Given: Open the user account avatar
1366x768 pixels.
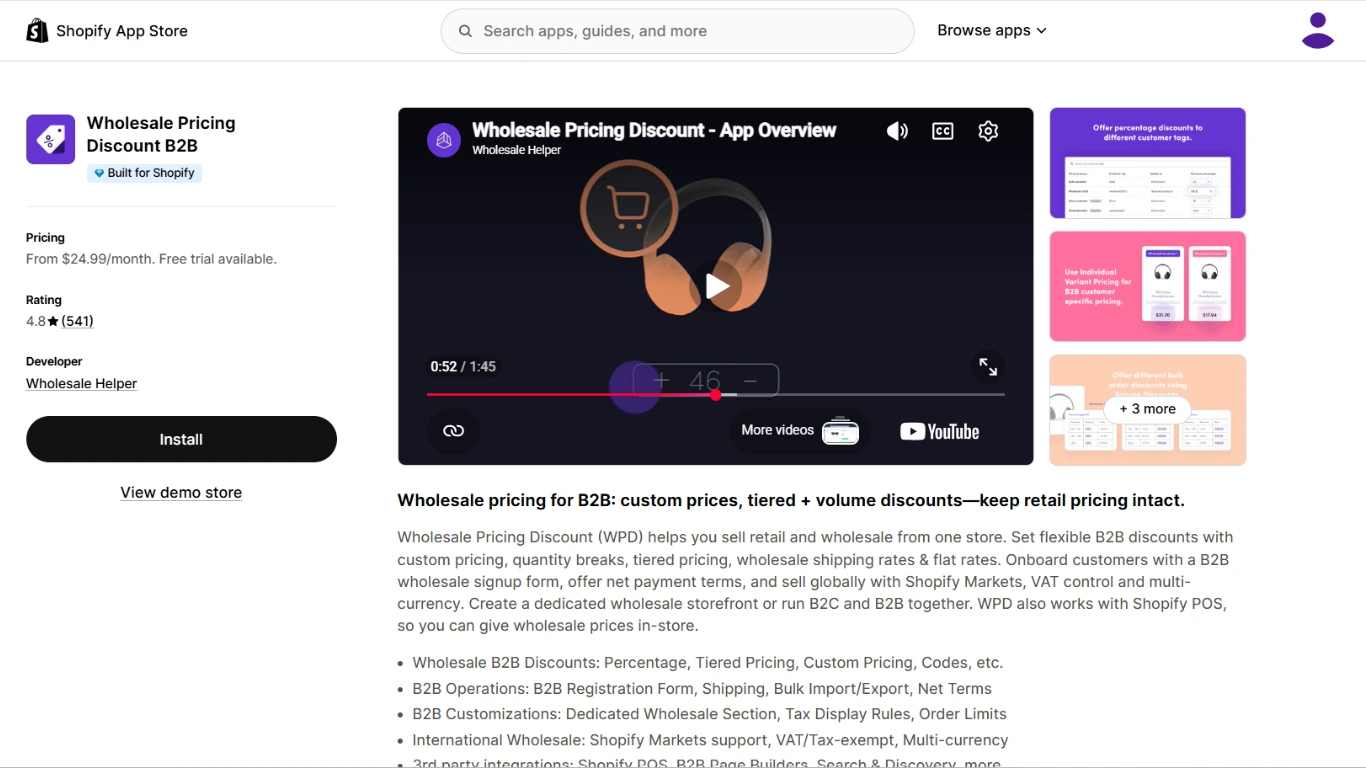Looking at the screenshot, I should (x=1318, y=31).
